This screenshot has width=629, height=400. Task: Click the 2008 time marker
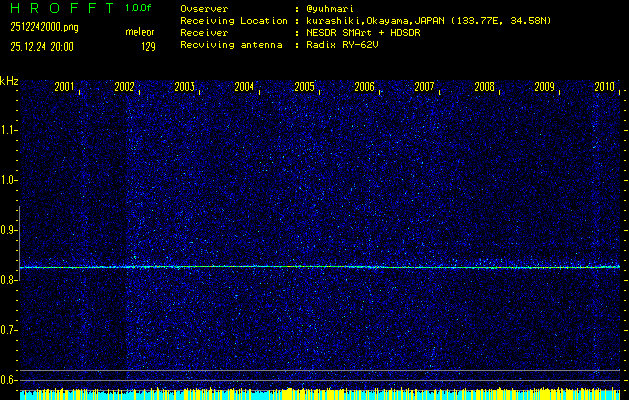tap(484, 88)
